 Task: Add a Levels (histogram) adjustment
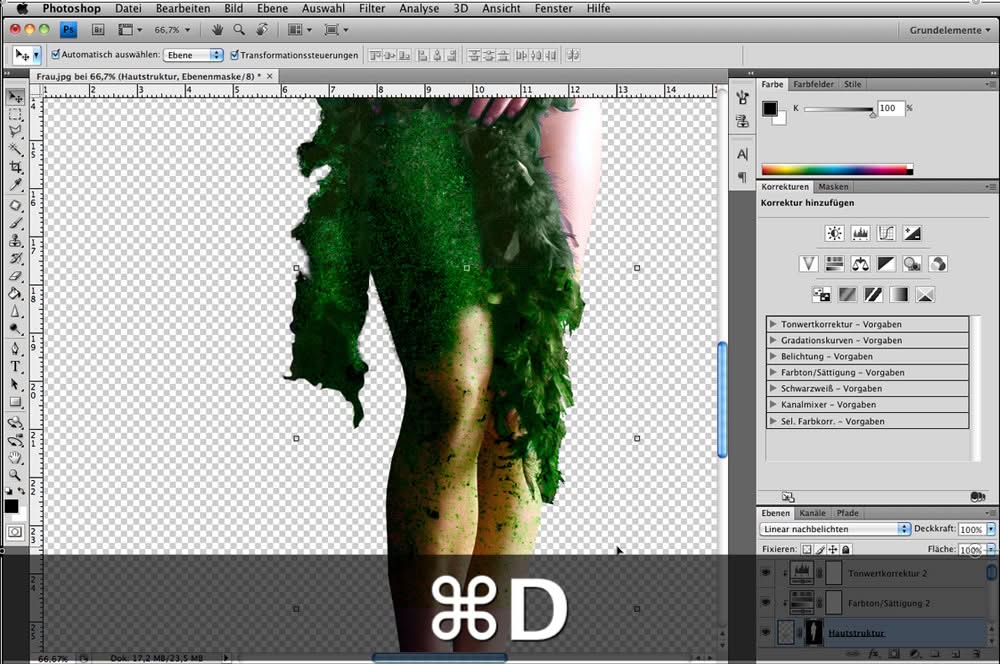click(x=860, y=233)
